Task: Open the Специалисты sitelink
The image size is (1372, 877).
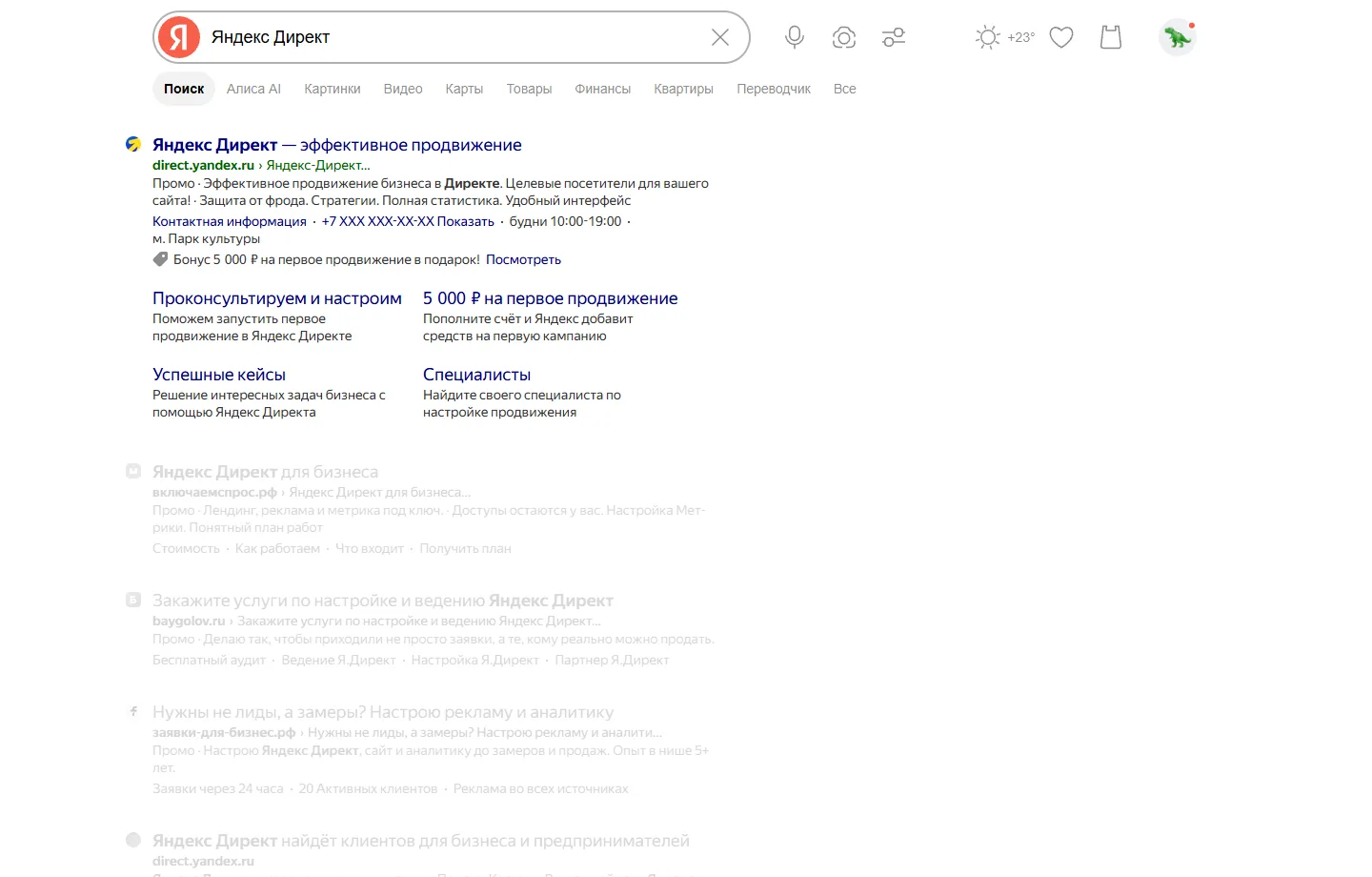Action: pyautogui.click(x=476, y=375)
